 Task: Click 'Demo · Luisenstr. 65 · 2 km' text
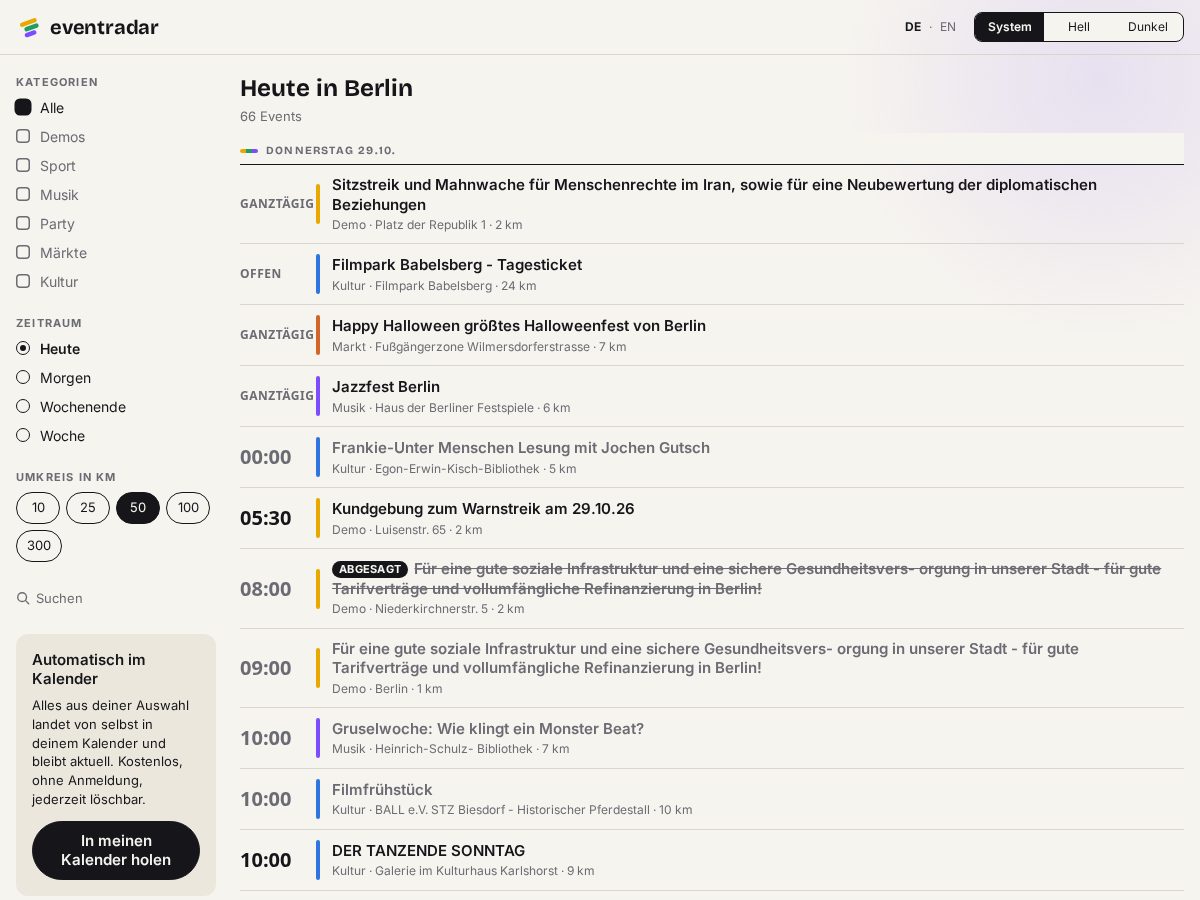click(x=407, y=530)
